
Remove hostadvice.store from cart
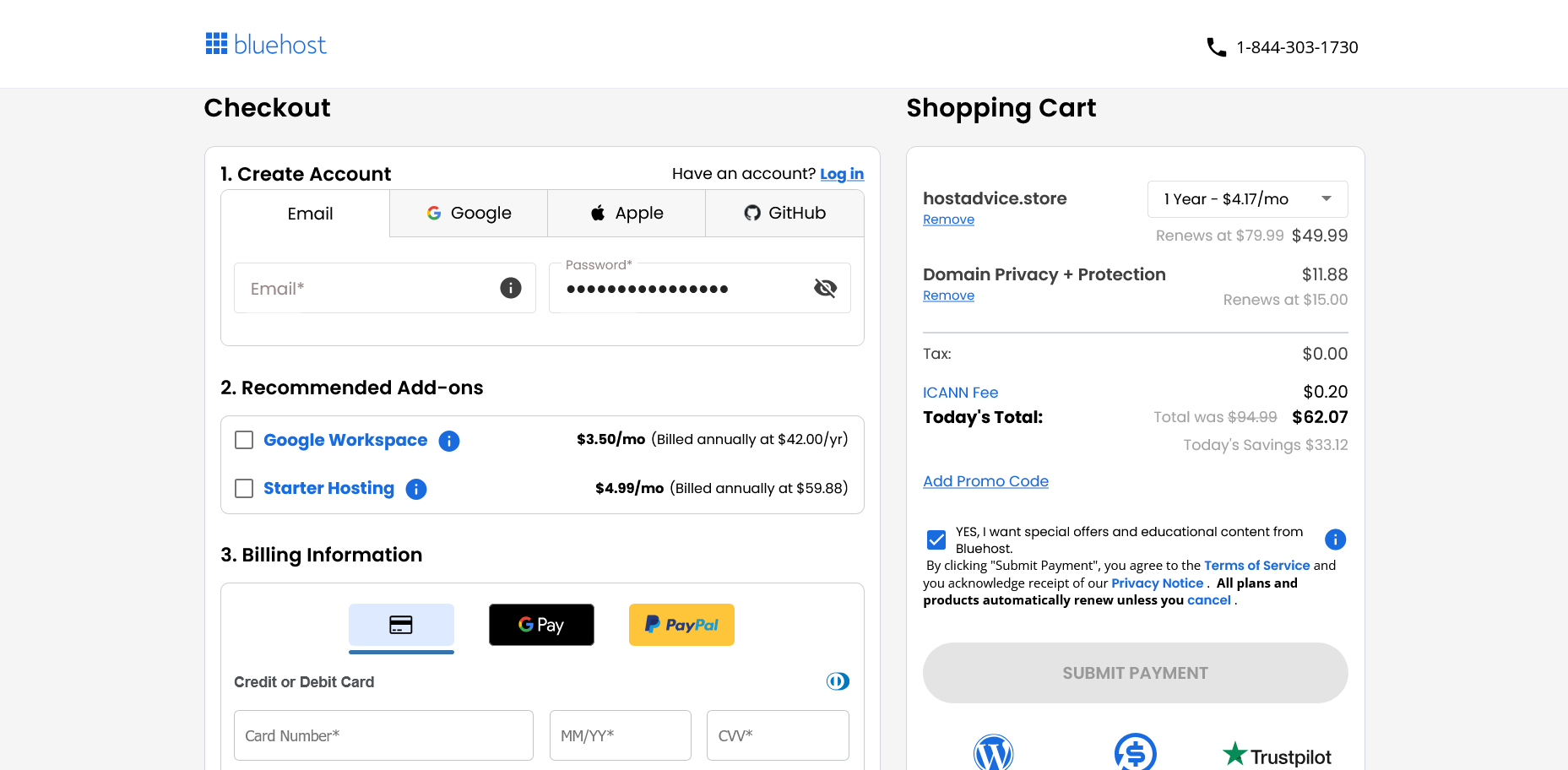coord(948,220)
